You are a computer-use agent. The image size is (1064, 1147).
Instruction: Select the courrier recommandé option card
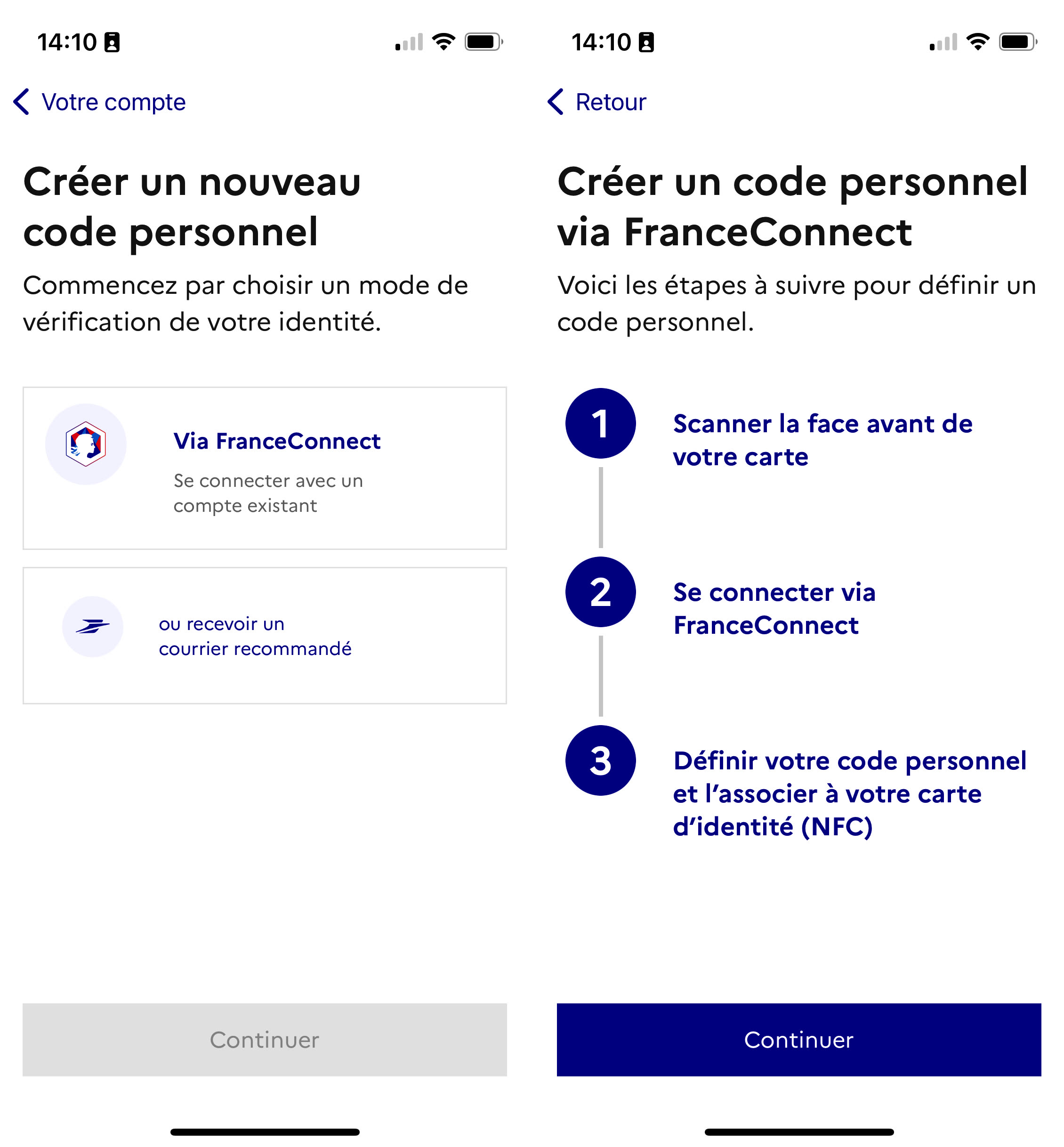pos(265,636)
